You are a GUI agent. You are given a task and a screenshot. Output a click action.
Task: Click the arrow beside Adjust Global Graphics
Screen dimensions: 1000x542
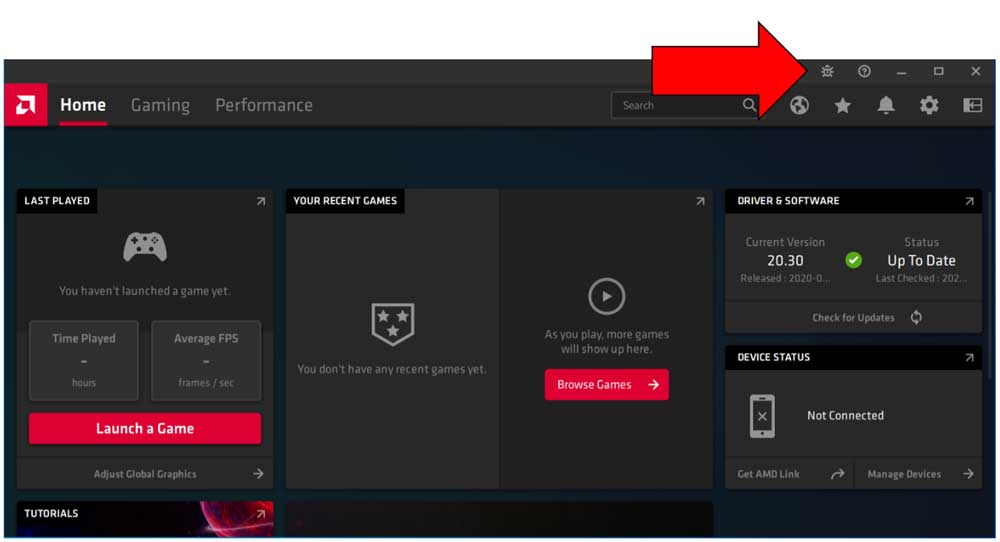click(x=258, y=474)
